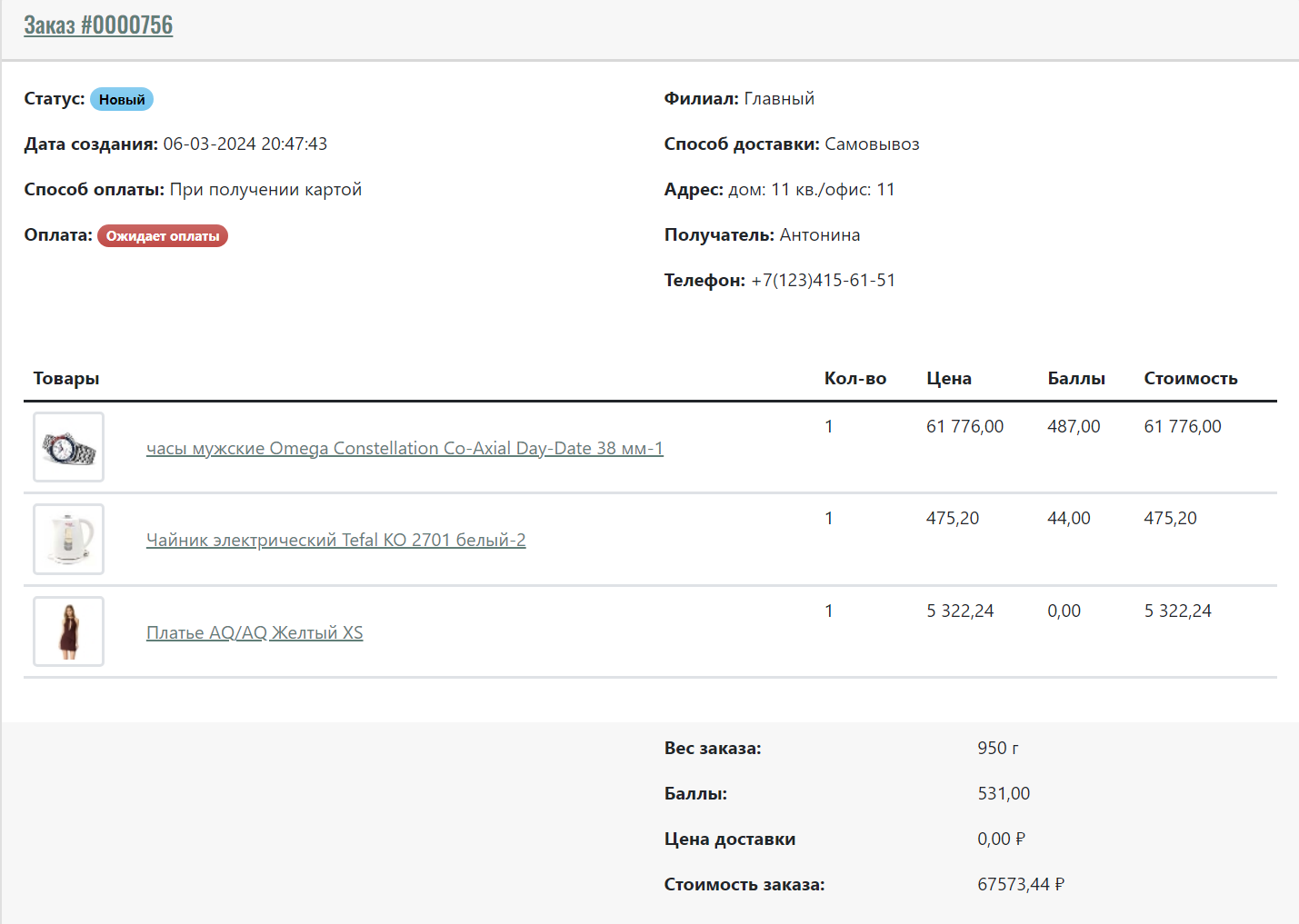1299x924 pixels.
Task: Click the Товары column header
Action: point(66,379)
